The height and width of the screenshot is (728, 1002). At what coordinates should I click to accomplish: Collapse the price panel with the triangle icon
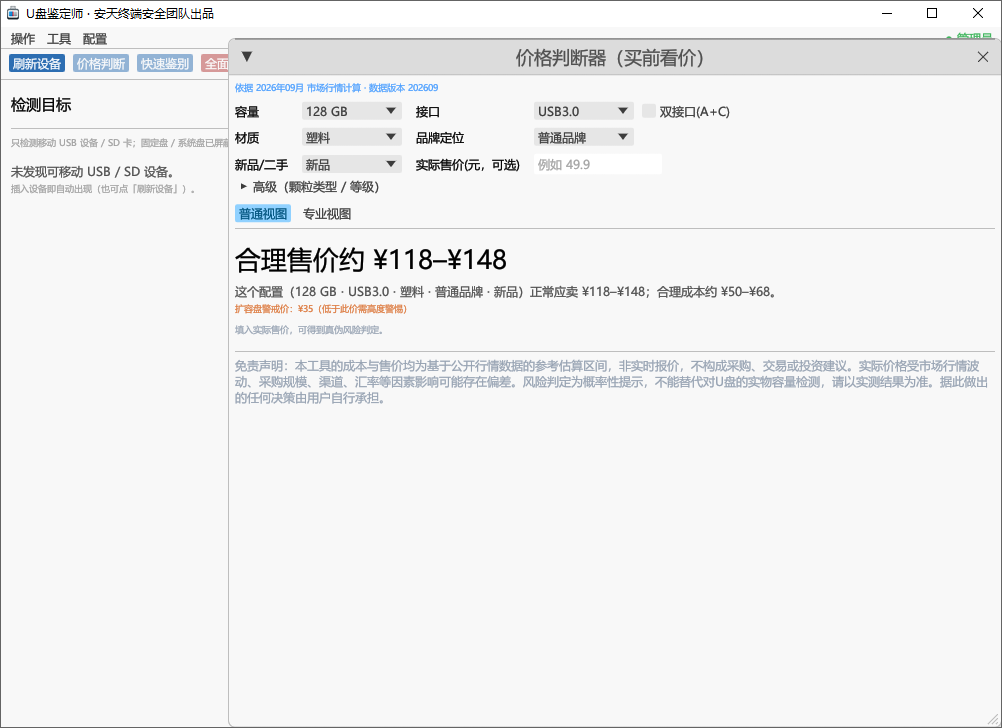(x=247, y=57)
